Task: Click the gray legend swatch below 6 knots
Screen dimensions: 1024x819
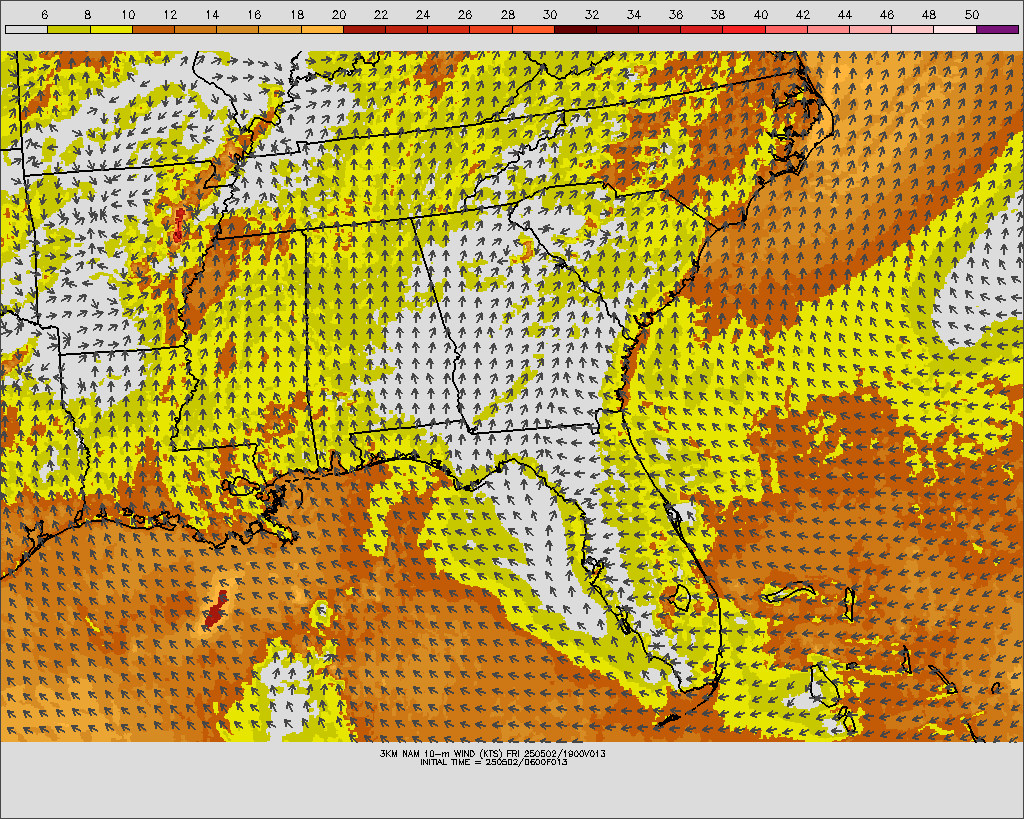Action: tap(26, 29)
